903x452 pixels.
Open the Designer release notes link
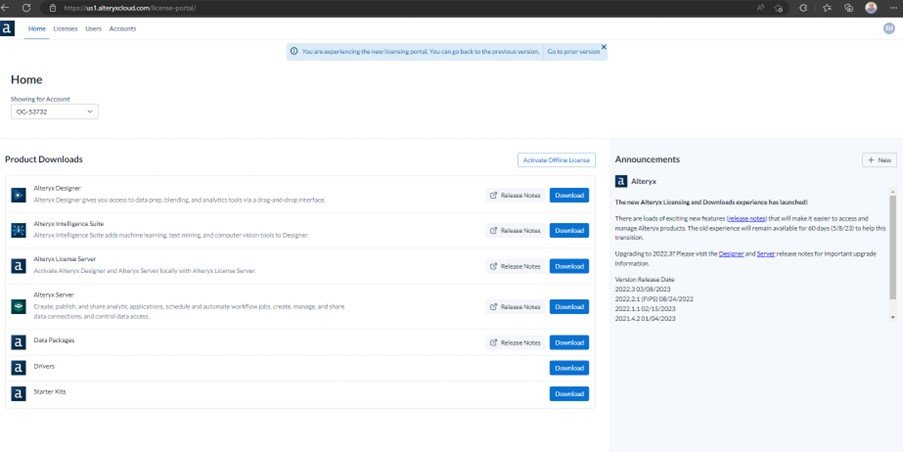click(x=731, y=253)
